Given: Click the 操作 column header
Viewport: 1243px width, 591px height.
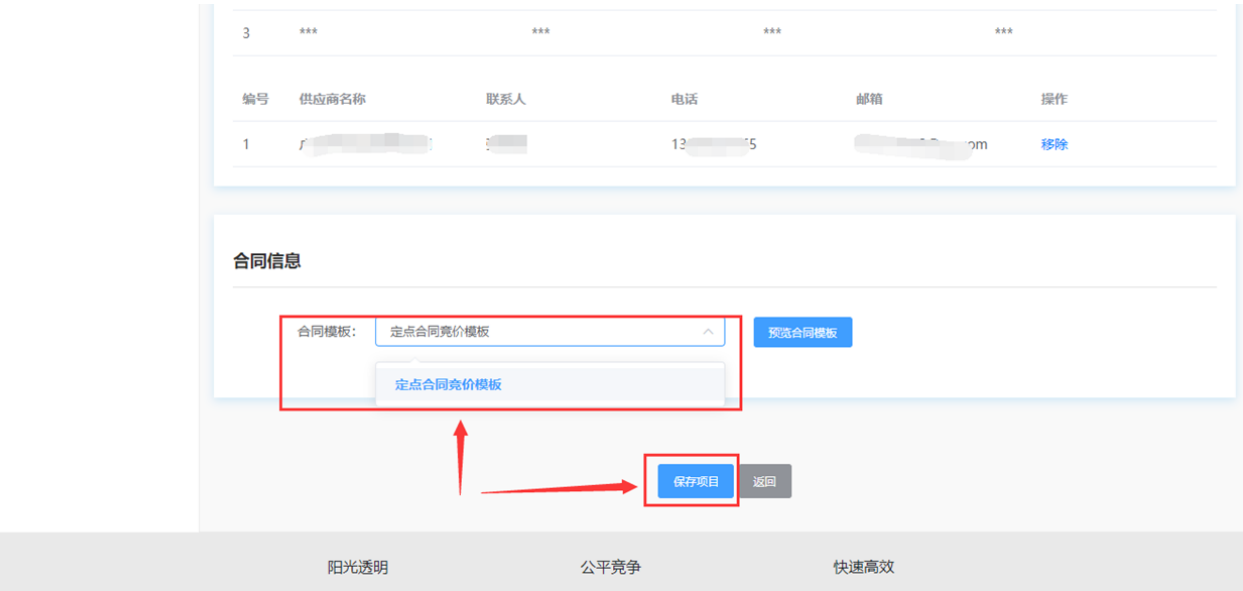Looking at the screenshot, I should point(1054,99).
